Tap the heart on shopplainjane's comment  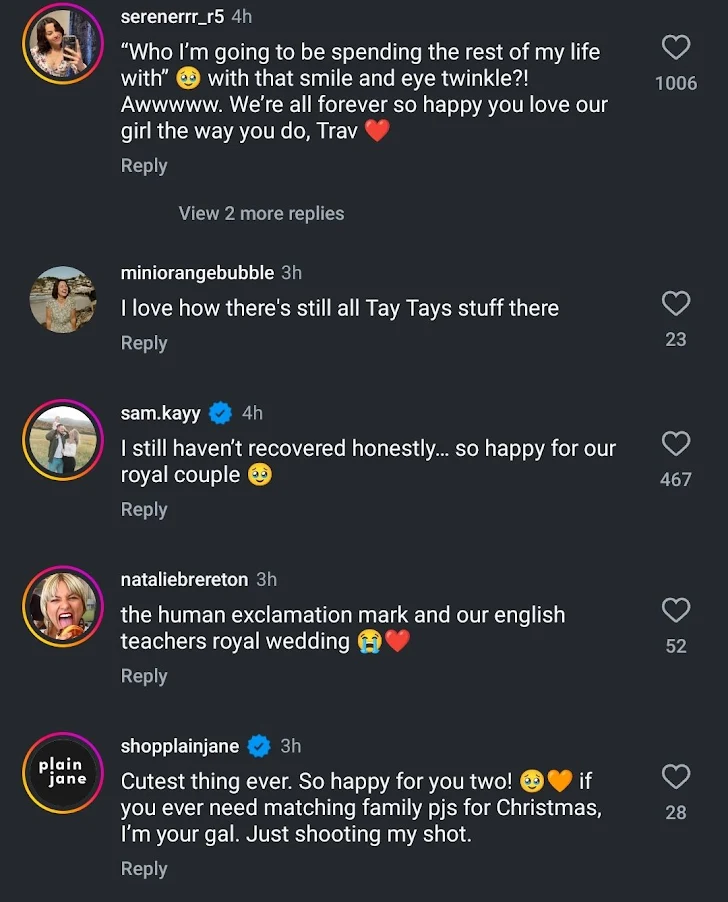[676, 777]
